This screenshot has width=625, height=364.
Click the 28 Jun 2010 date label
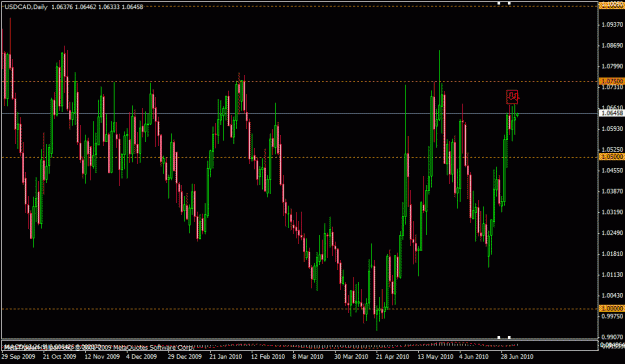point(517,356)
